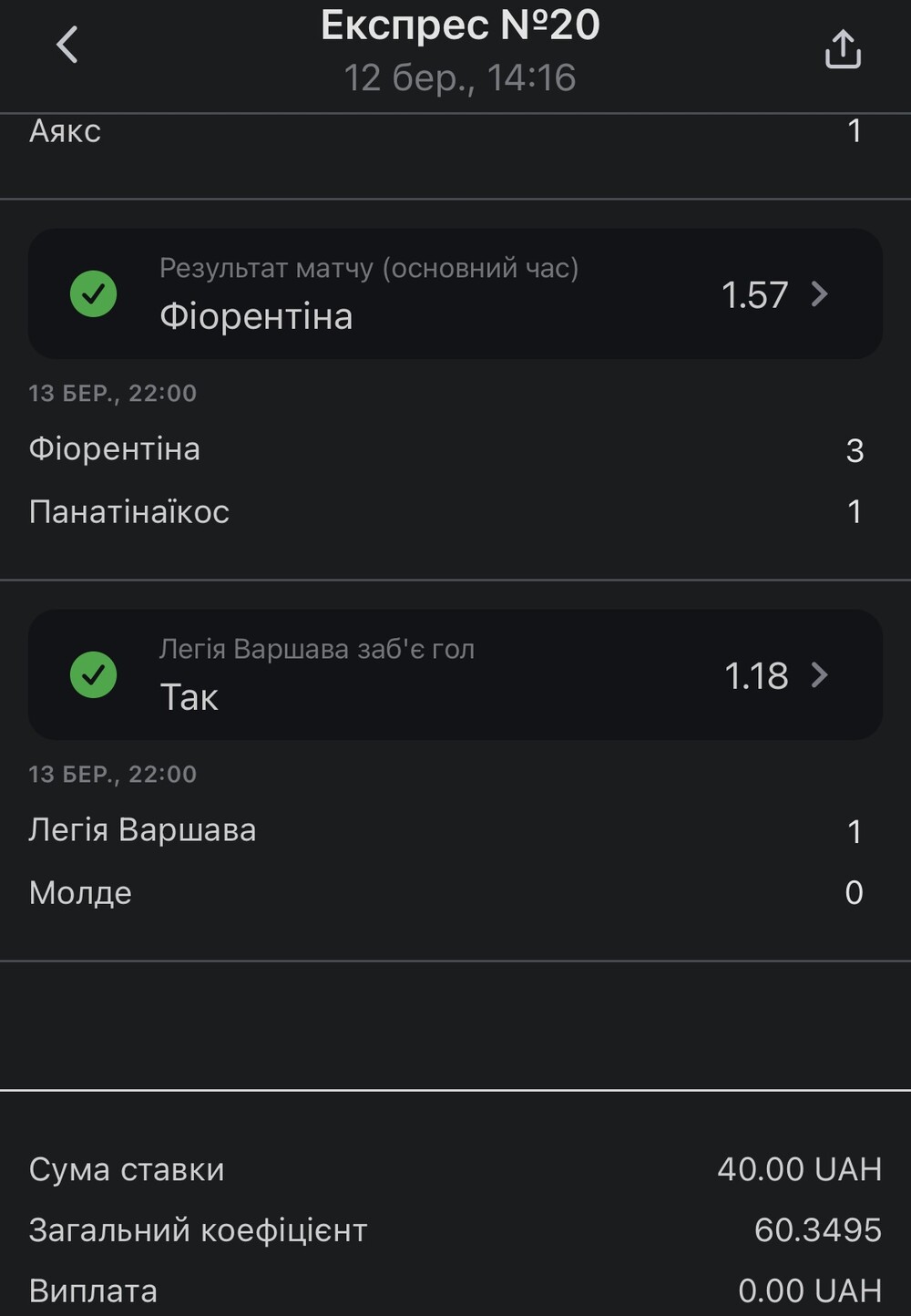Tap green checkmark beside Фіорентіна bet
Image resolution: width=911 pixels, height=1316 pixels.
(x=94, y=294)
